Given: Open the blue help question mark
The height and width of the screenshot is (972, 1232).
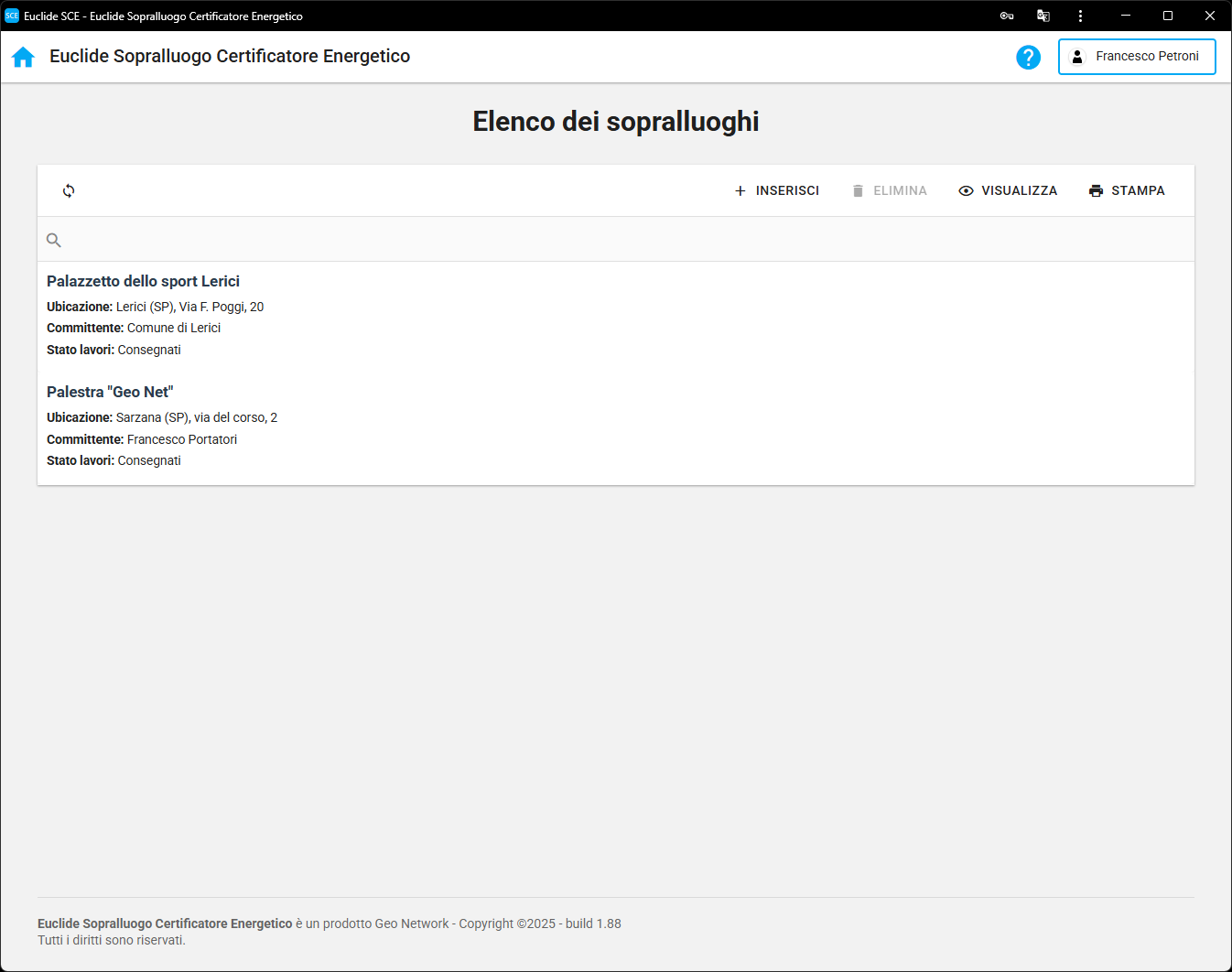Looking at the screenshot, I should [1028, 57].
